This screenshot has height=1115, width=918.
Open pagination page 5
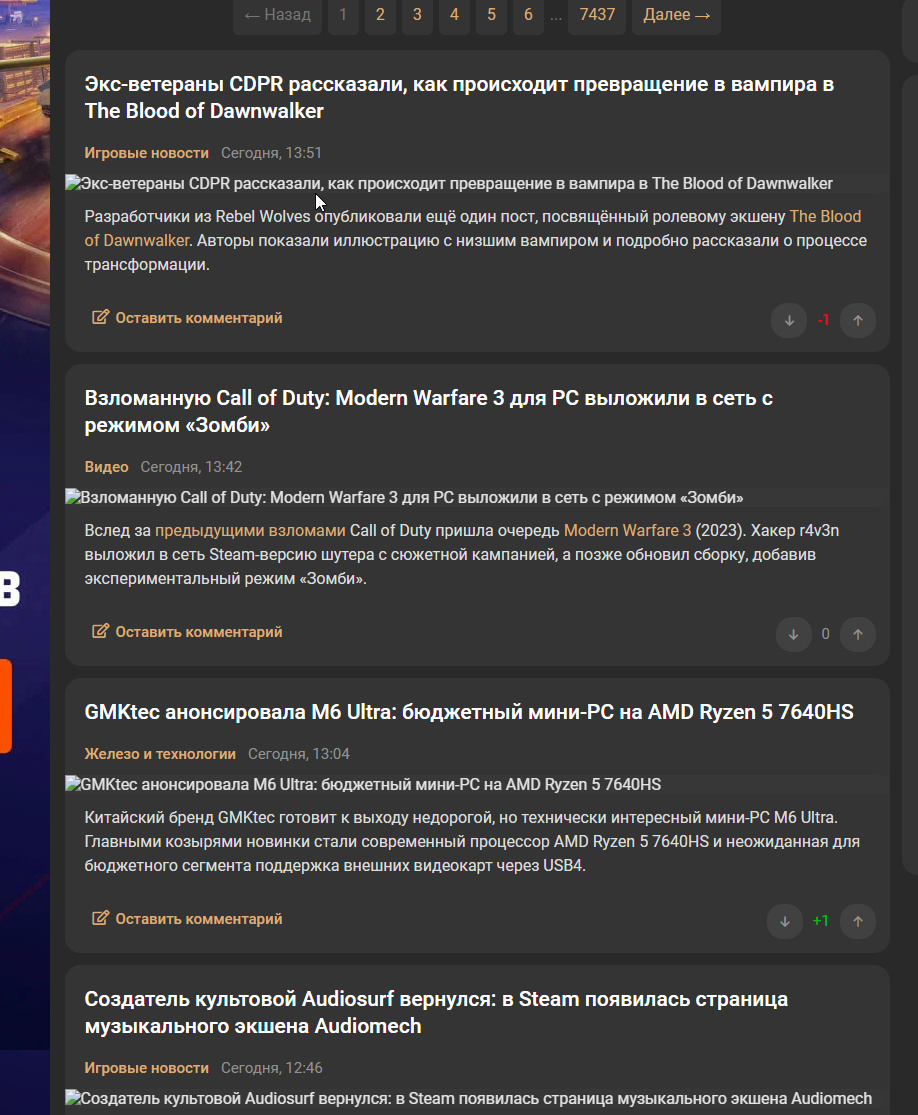coord(491,15)
